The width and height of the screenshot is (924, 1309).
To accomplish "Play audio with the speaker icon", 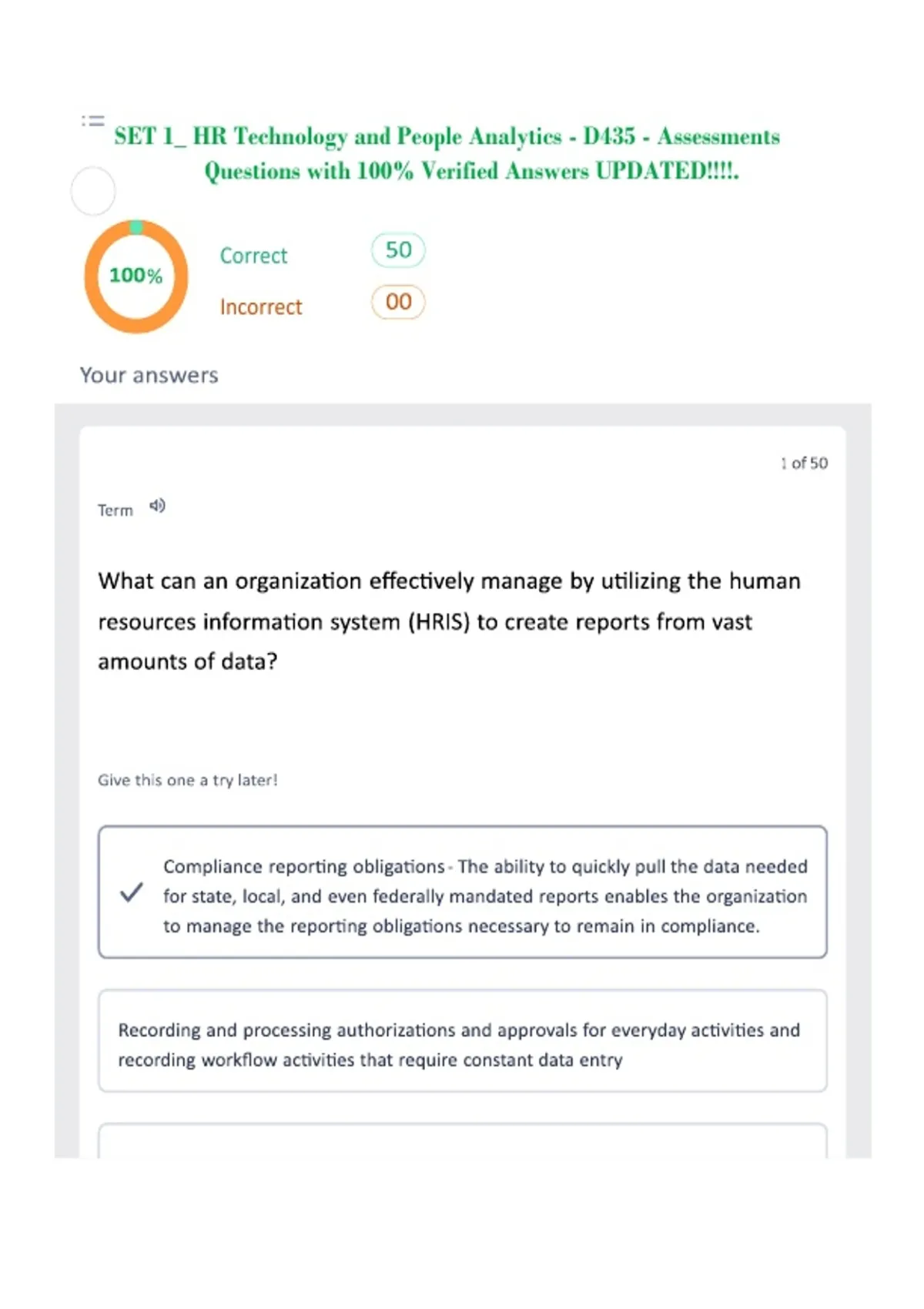I will click(157, 506).
